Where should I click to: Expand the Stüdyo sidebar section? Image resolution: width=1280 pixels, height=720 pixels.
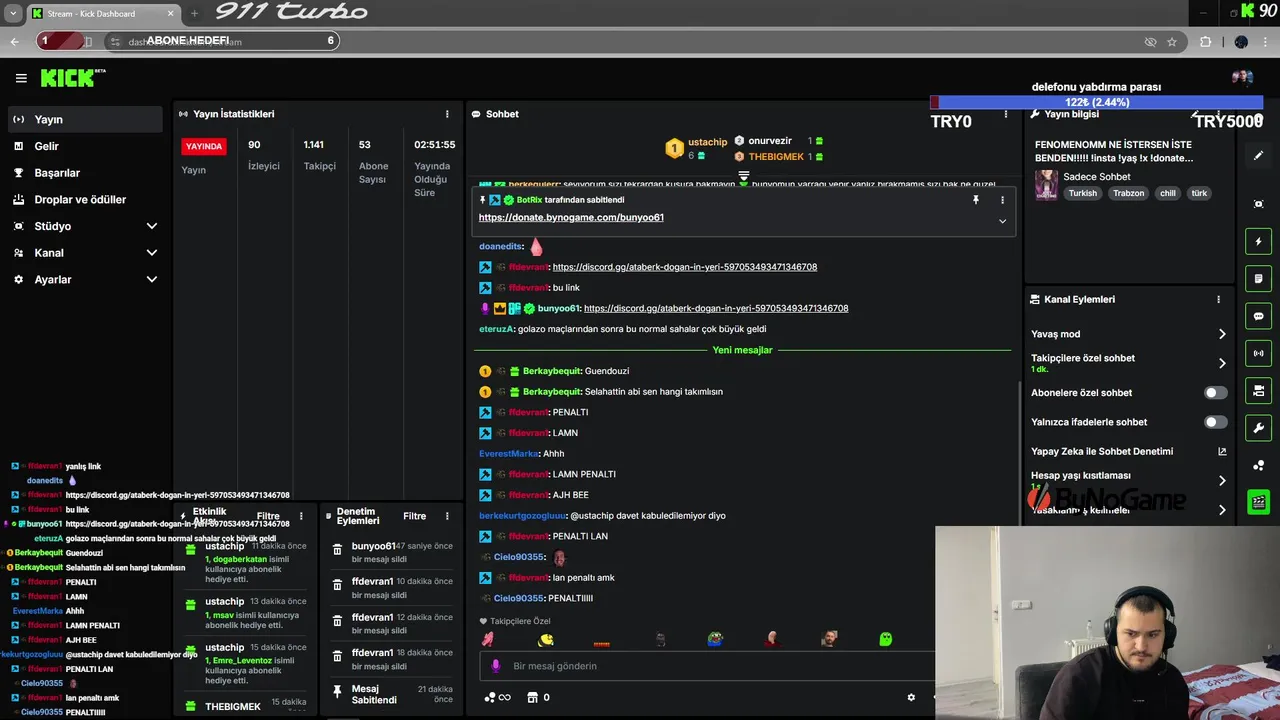pos(152,226)
